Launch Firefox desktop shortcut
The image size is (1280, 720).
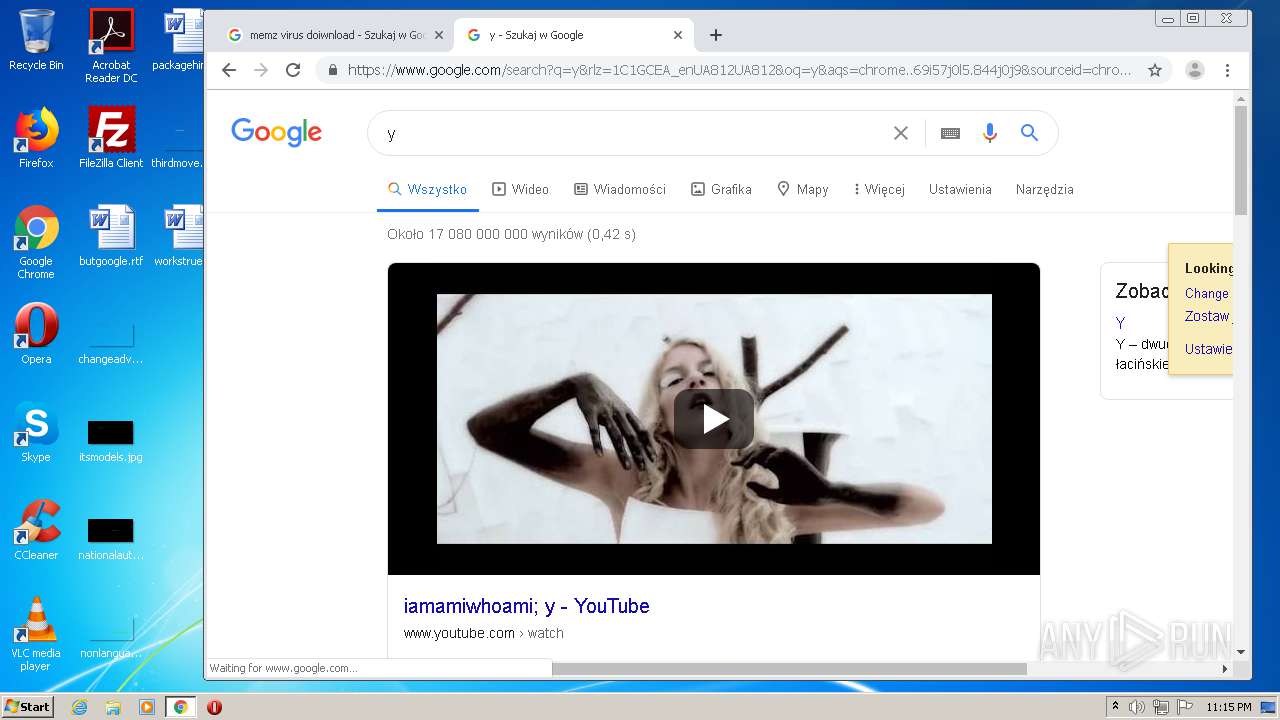pyautogui.click(x=36, y=139)
